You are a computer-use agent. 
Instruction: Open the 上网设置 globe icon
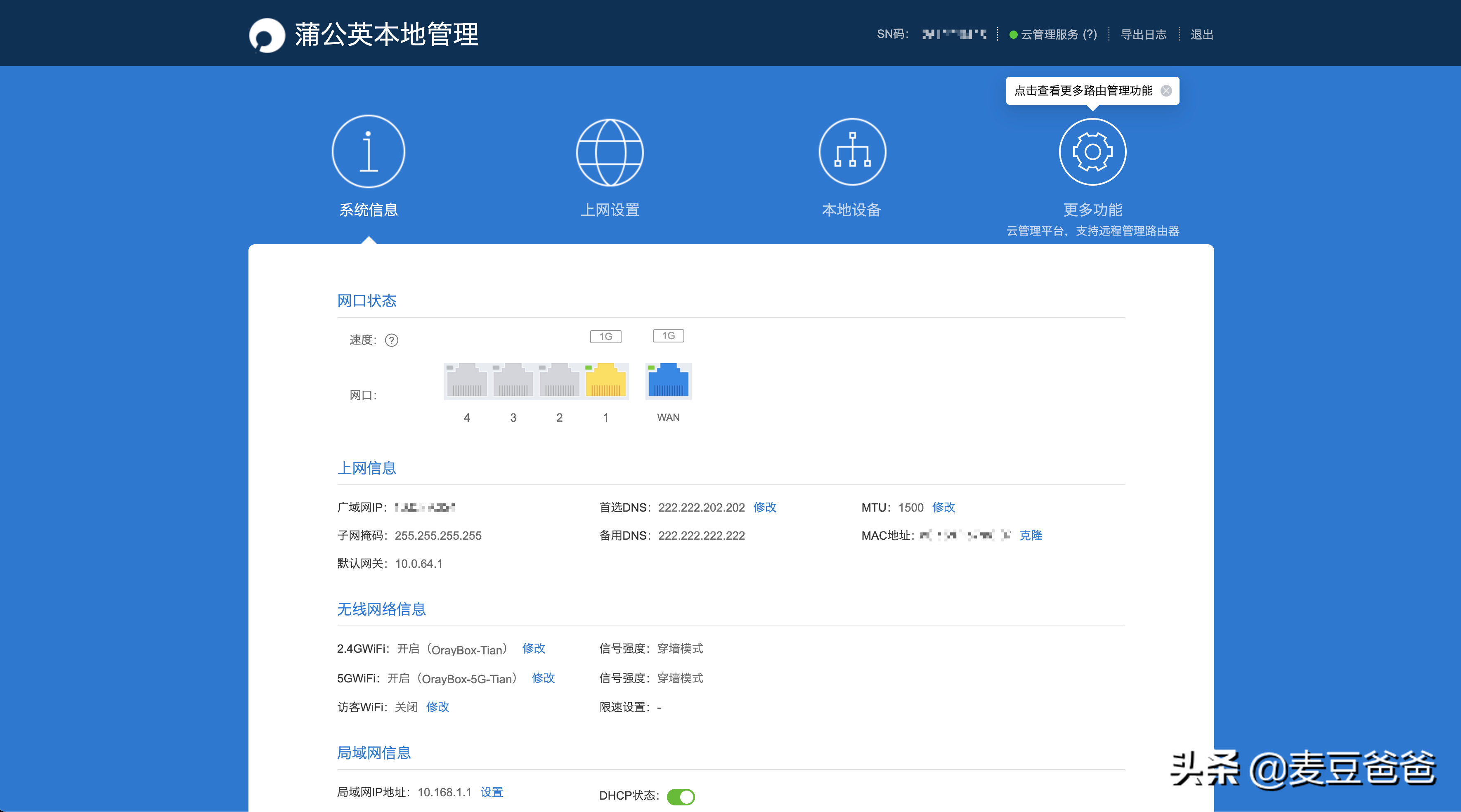610,152
